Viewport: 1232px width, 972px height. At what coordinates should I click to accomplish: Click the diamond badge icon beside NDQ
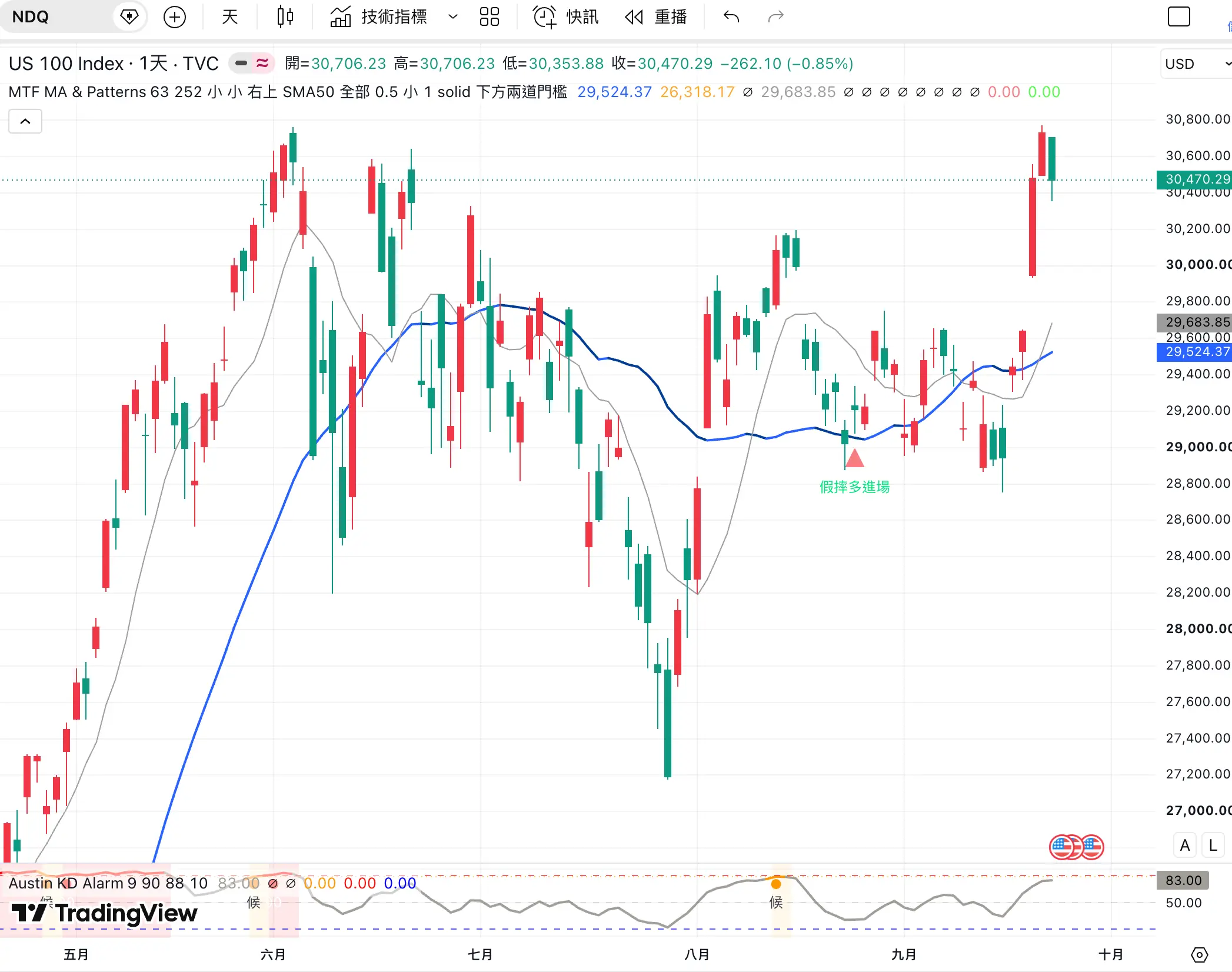coord(129,16)
